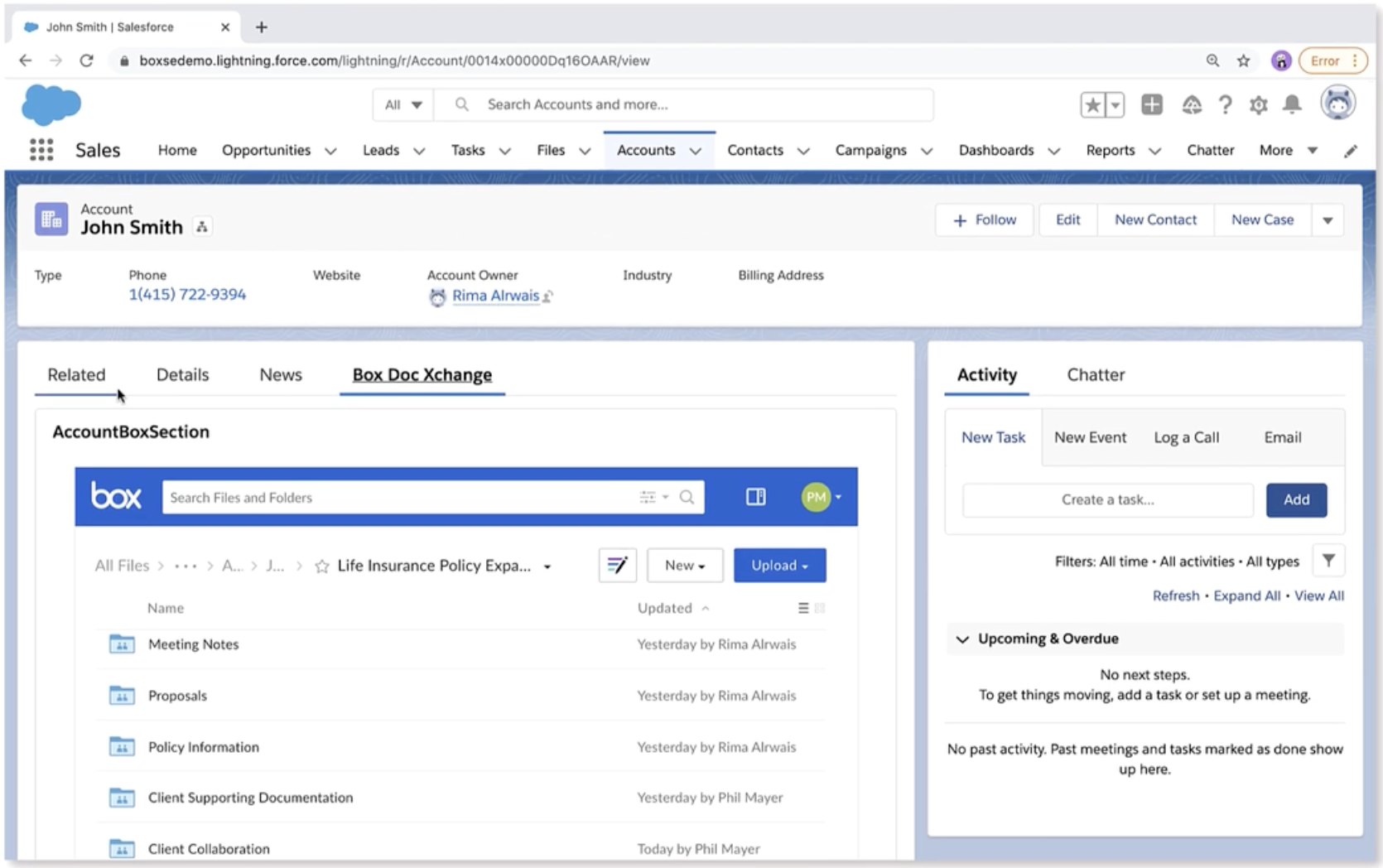Switch to the News tab
Image resolution: width=1383 pixels, height=868 pixels.
click(x=281, y=374)
